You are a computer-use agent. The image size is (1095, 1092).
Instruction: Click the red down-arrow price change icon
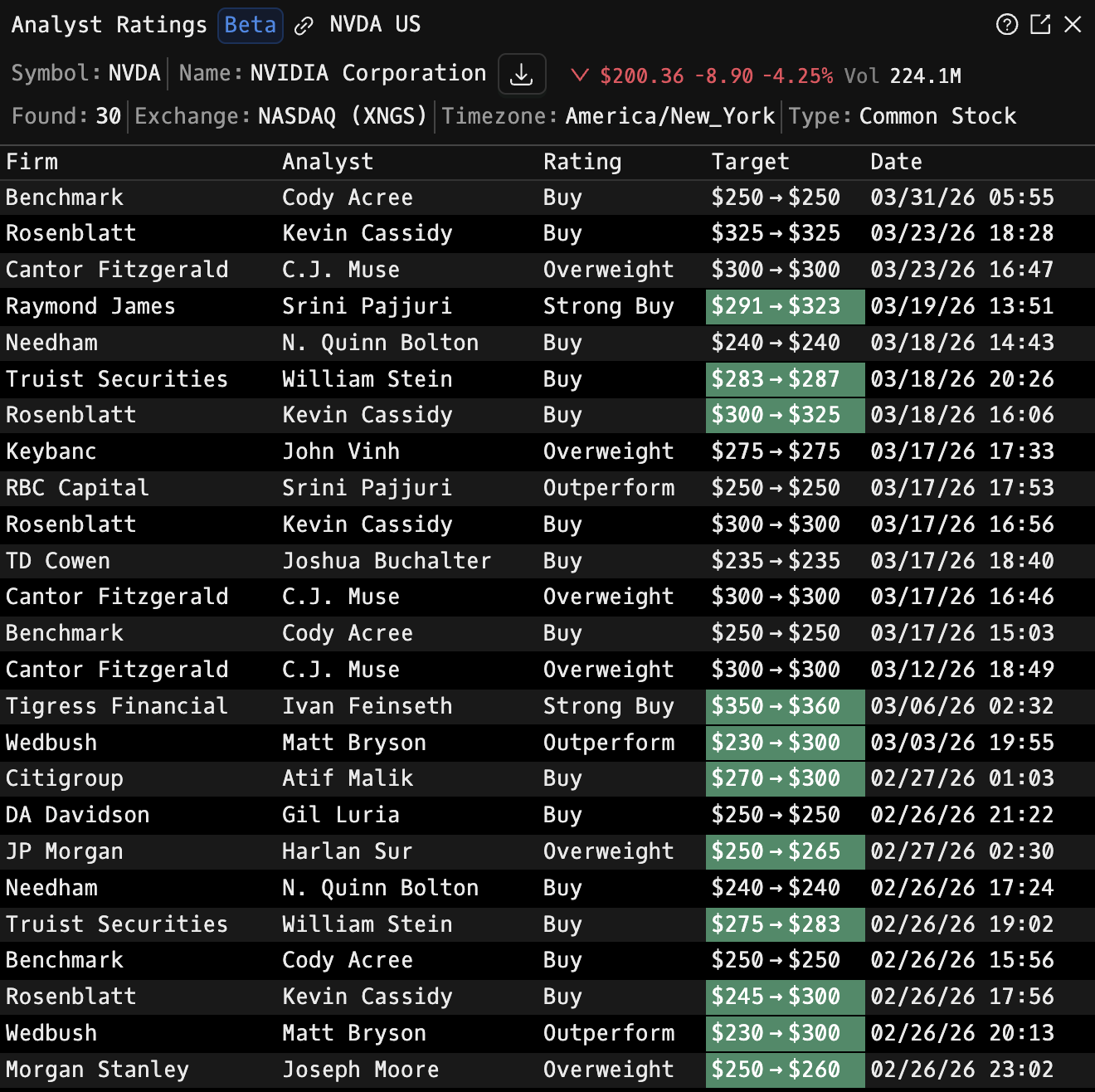(580, 76)
